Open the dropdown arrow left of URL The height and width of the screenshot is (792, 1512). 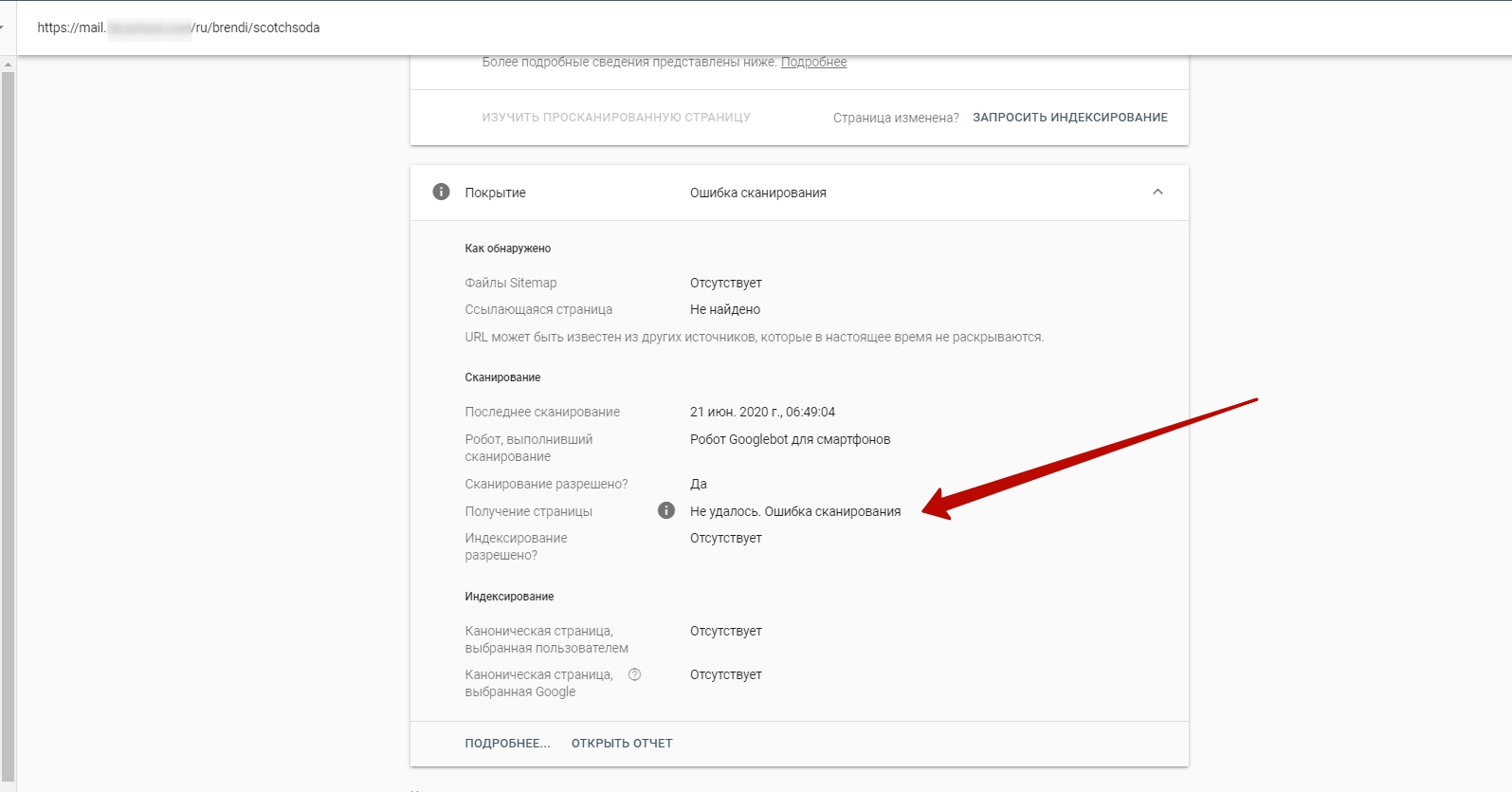(3, 28)
